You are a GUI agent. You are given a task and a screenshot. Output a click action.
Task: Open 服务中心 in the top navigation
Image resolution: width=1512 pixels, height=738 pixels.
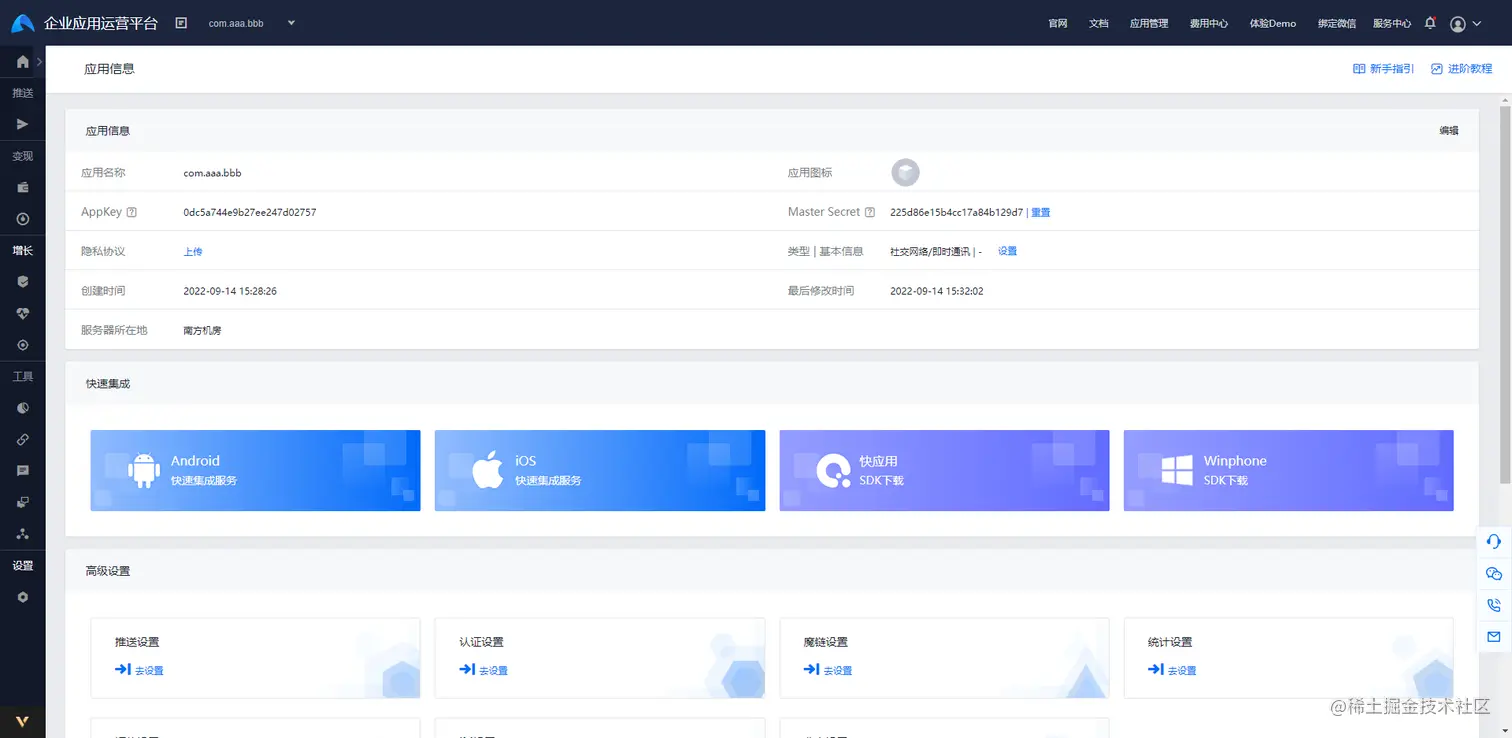(x=1392, y=24)
